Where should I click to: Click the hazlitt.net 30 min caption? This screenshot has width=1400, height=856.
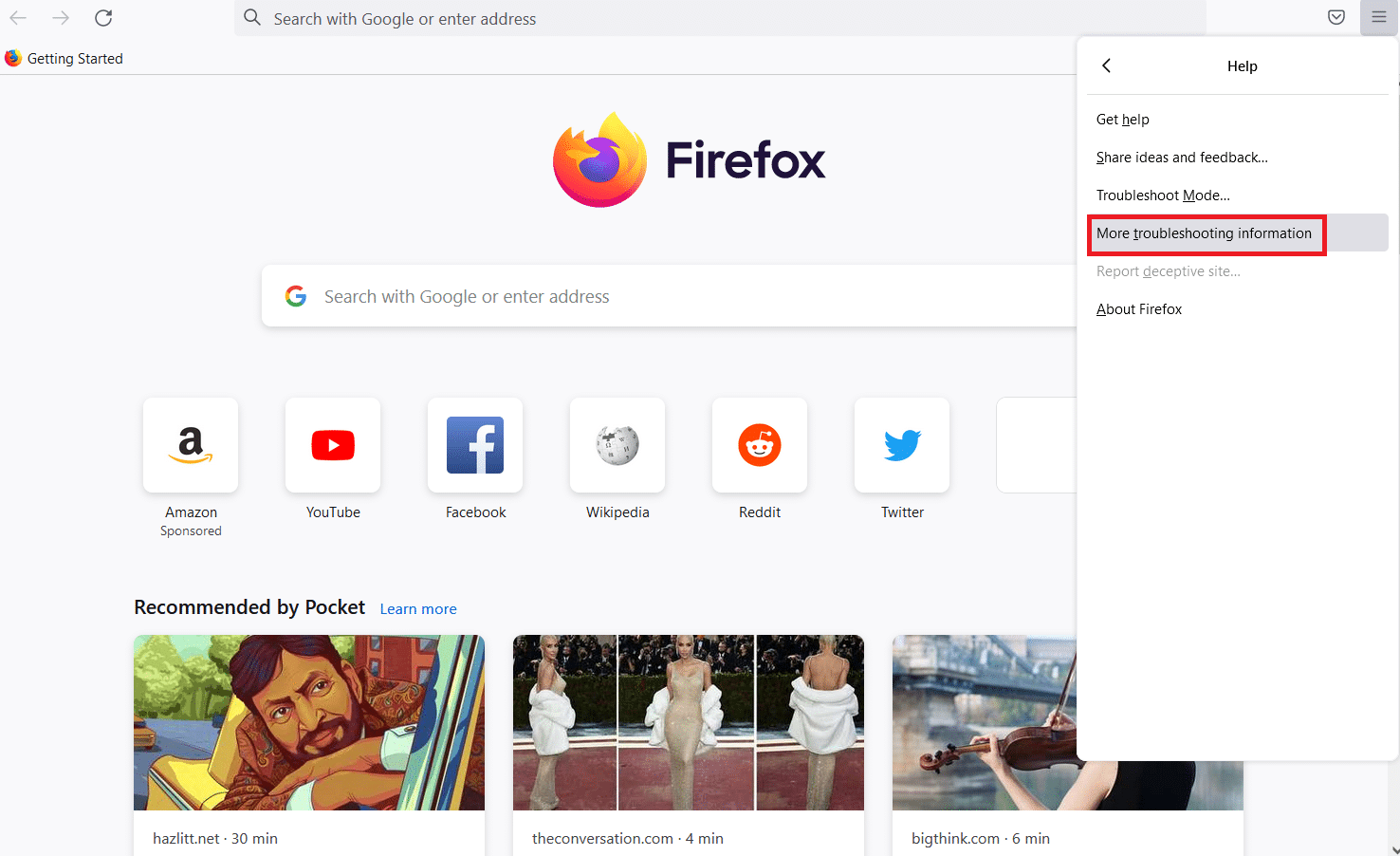[215, 839]
